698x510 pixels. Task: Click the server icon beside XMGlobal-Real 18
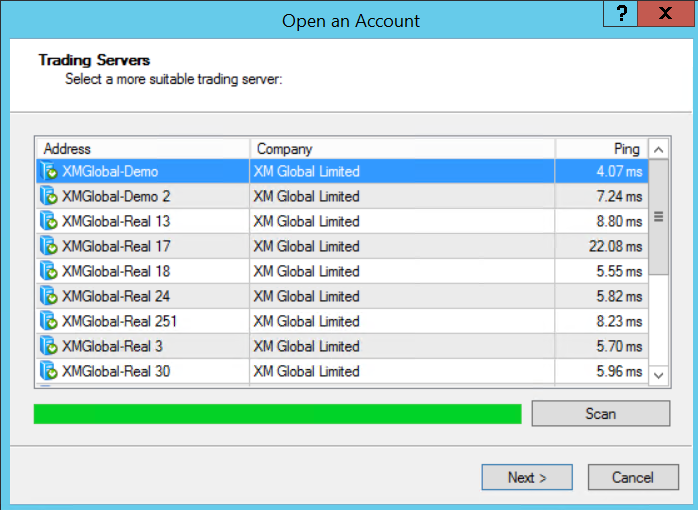click(49, 271)
